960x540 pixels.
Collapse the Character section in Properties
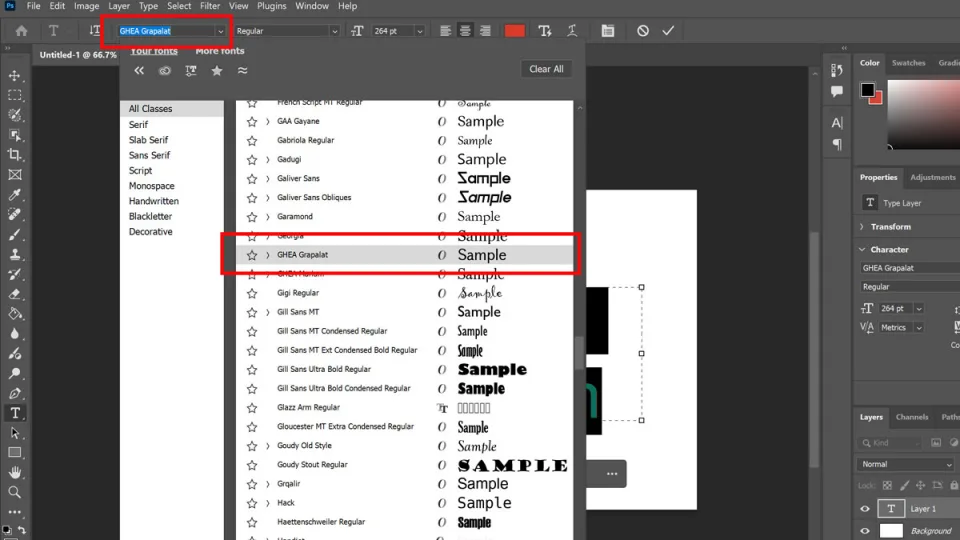[x=862, y=250]
